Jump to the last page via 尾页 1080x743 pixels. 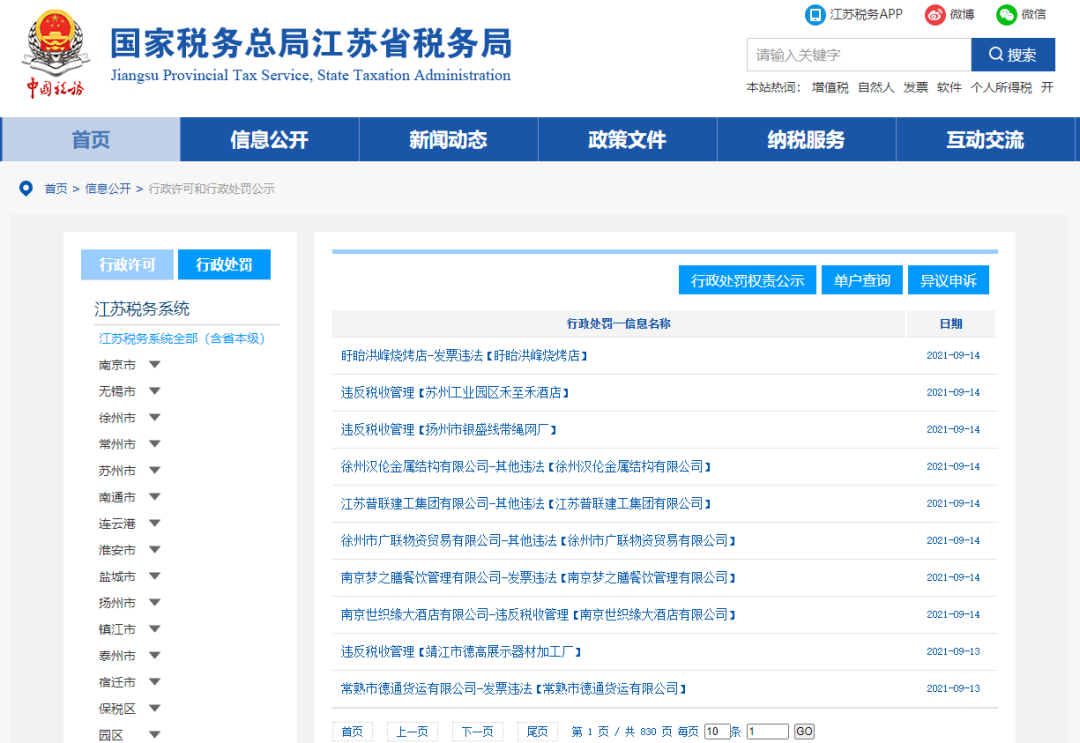537,731
